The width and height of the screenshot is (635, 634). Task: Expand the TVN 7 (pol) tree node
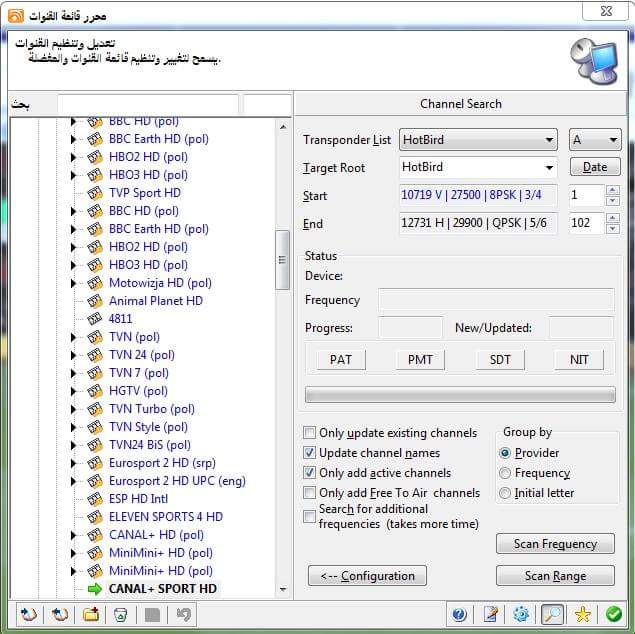[73, 373]
